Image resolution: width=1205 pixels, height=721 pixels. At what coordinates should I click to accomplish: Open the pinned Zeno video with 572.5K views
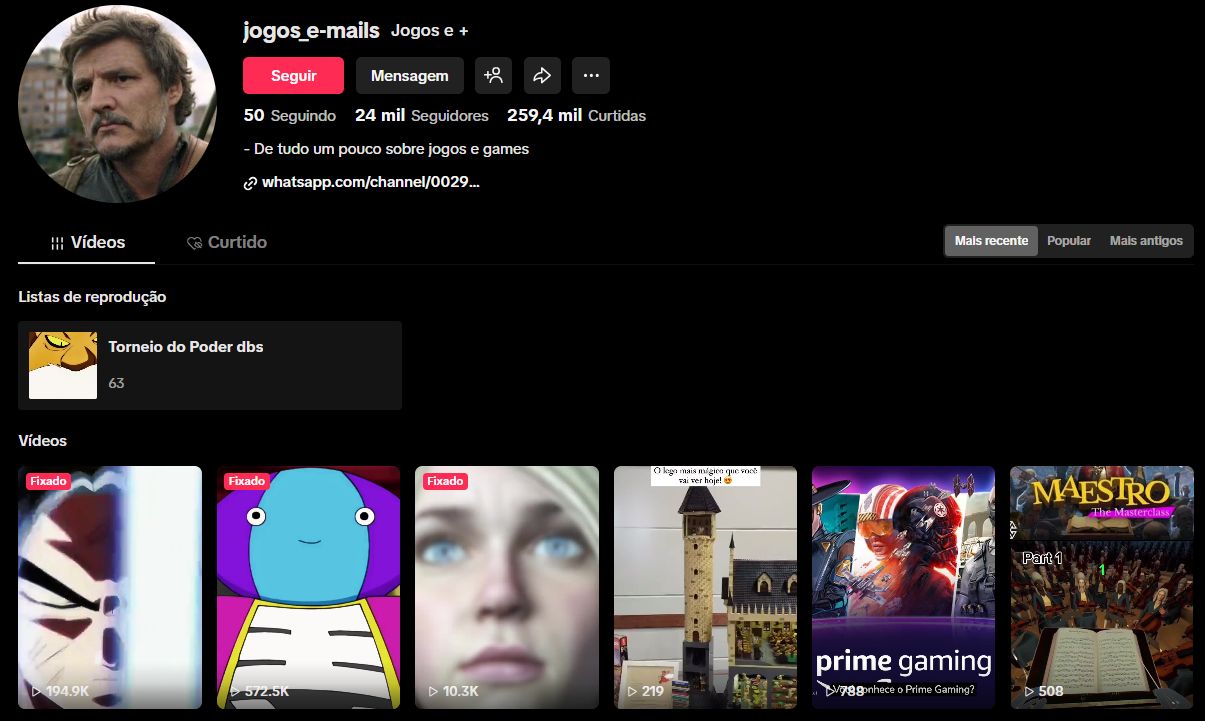click(308, 587)
